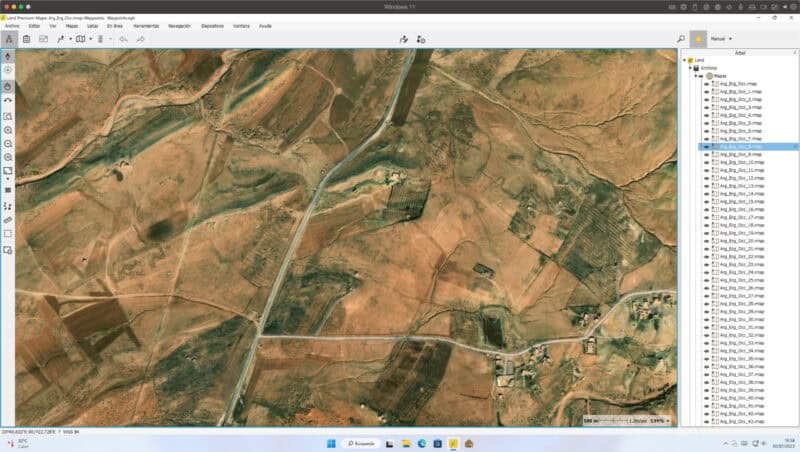Click the device icon in top toolbar
800x452 pixels.
101,39
